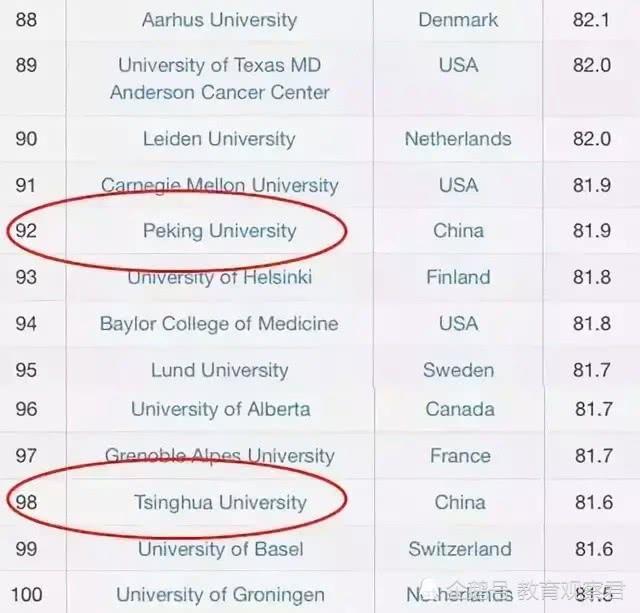This screenshot has height=613, width=640.
Task: Select the University of Basel name
Action: tap(220, 549)
